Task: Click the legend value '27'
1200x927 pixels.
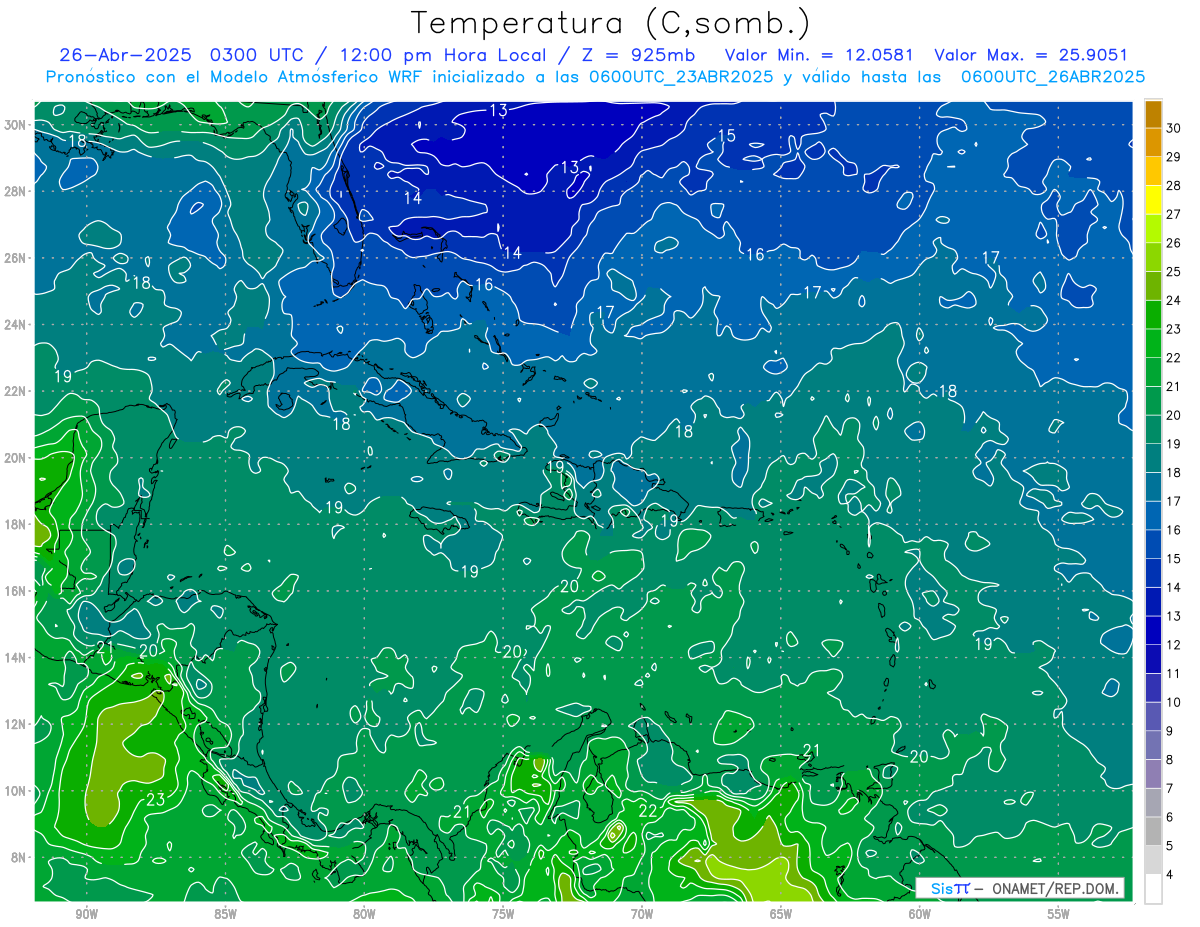Action: [x=1174, y=214]
